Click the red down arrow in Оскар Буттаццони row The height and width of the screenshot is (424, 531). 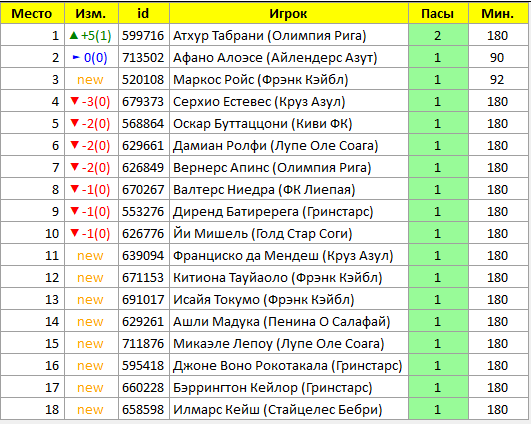click(75, 123)
